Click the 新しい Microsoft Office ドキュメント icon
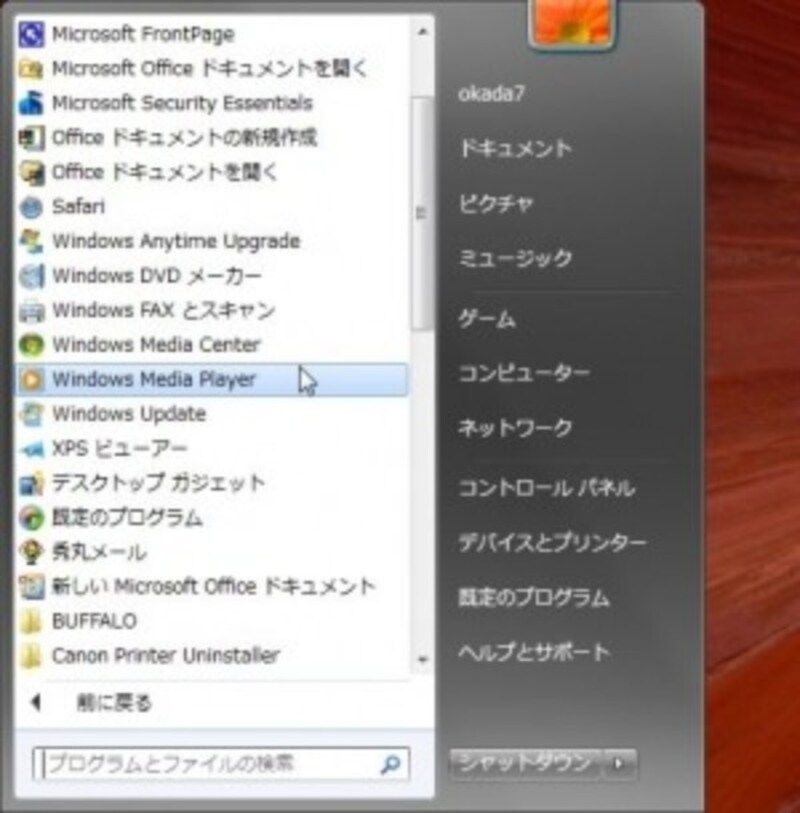Screen dimensions: 800x813 31,587
